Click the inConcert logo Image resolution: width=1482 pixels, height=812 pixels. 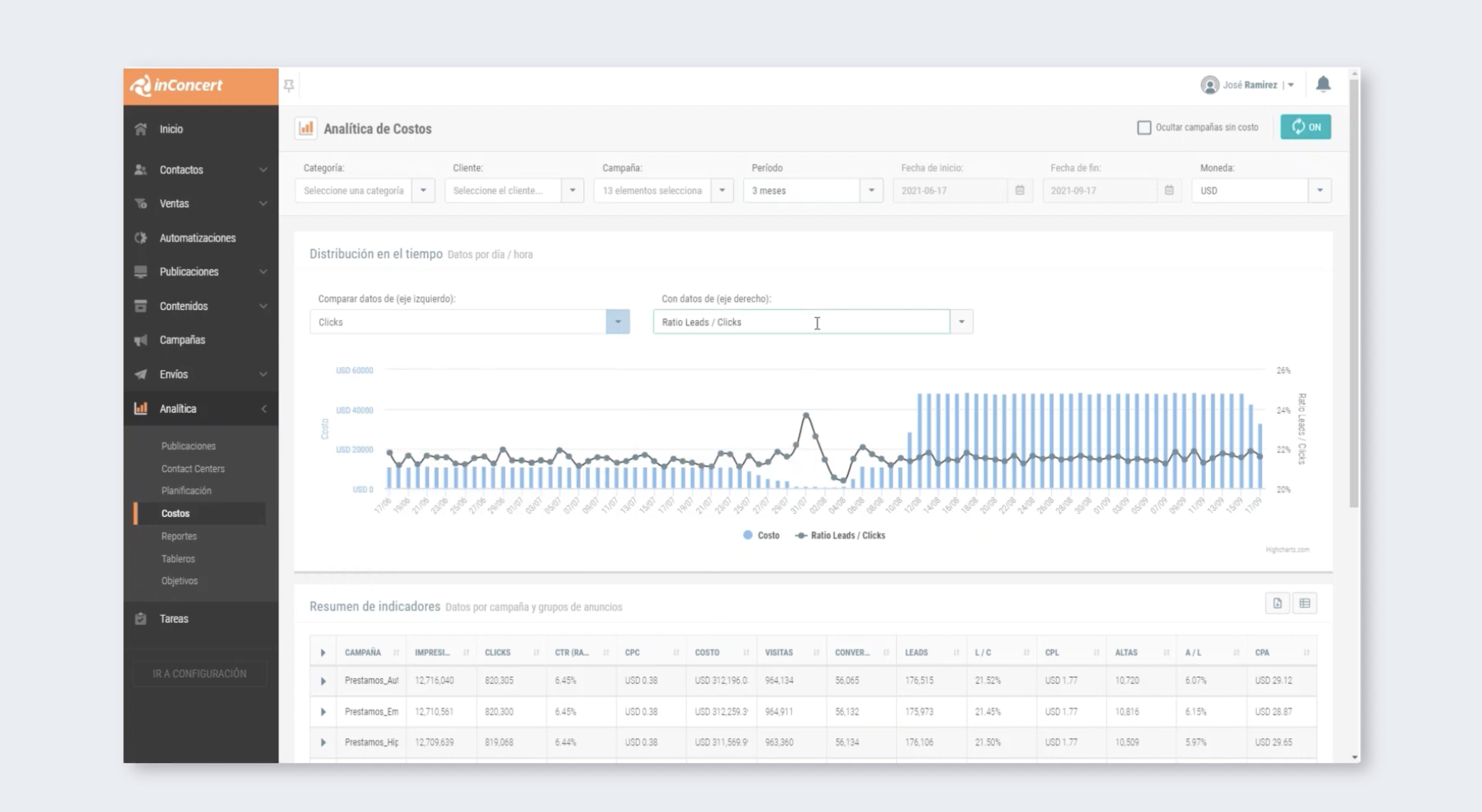(176, 86)
